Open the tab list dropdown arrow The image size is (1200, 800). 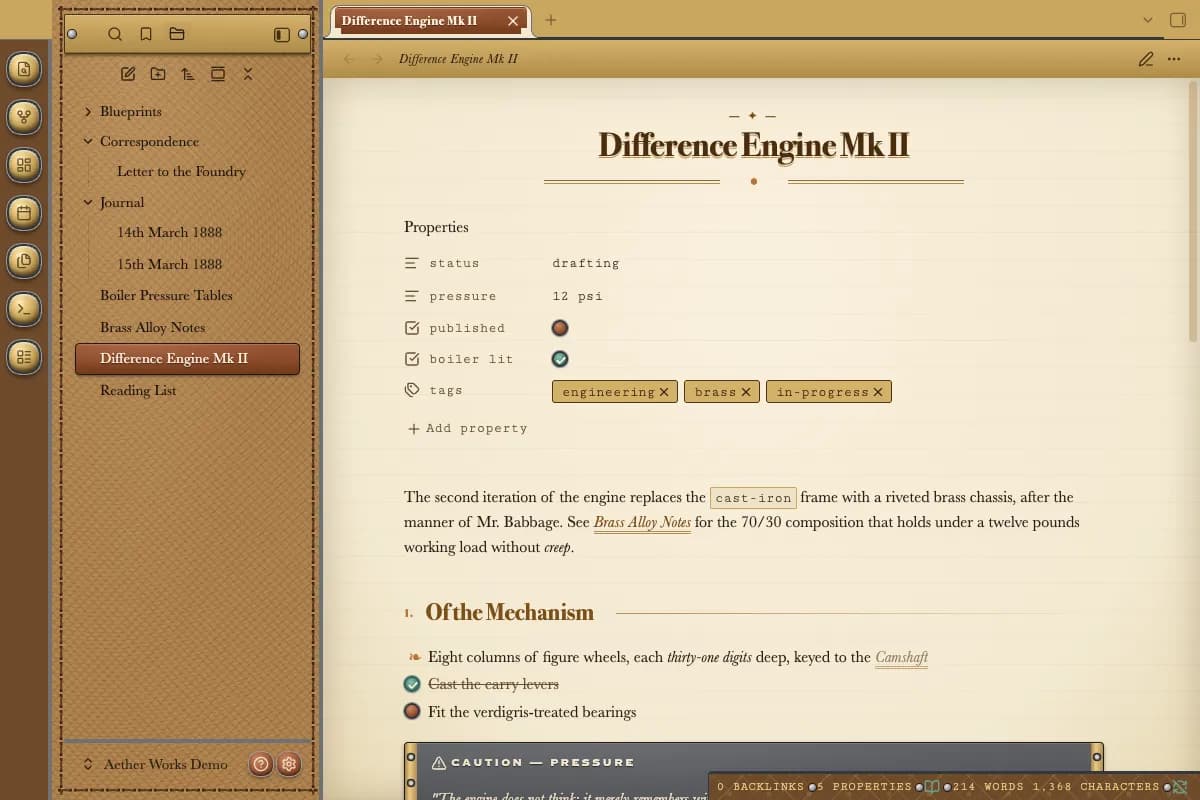pyautogui.click(x=1147, y=20)
